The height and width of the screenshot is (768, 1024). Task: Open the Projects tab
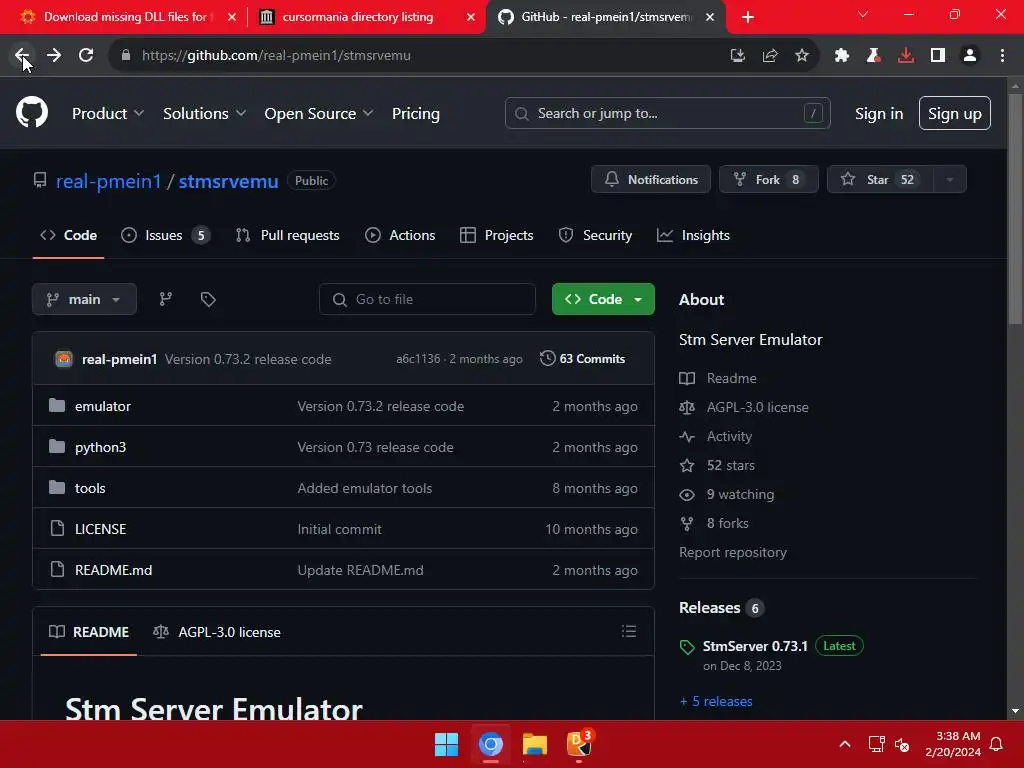click(496, 235)
